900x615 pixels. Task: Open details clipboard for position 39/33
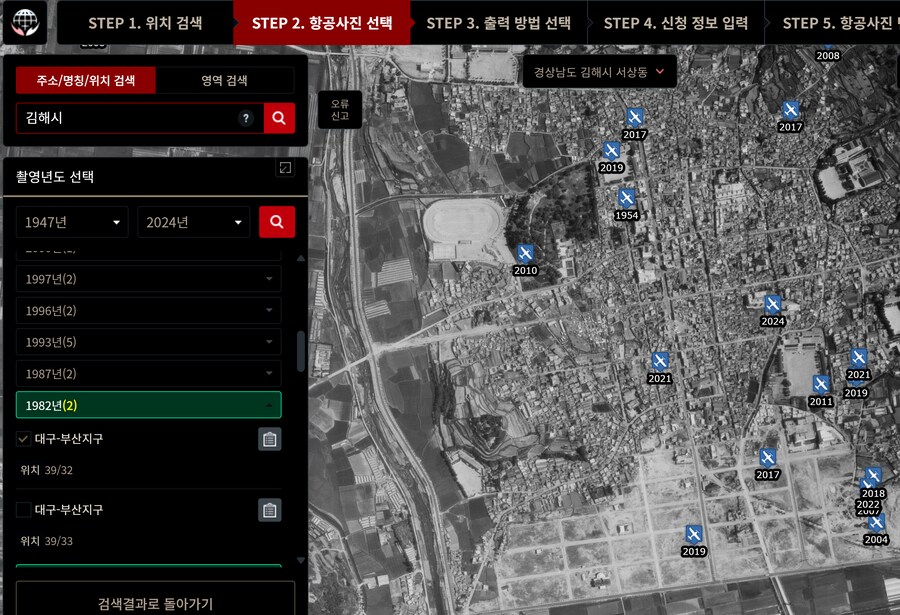pos(269,510)
